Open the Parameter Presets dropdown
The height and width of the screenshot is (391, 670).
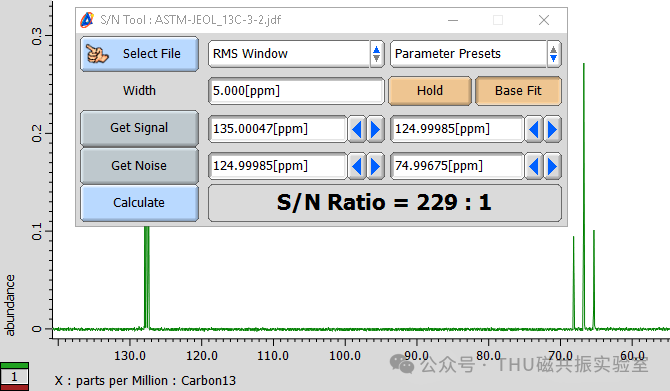[476, 54]
